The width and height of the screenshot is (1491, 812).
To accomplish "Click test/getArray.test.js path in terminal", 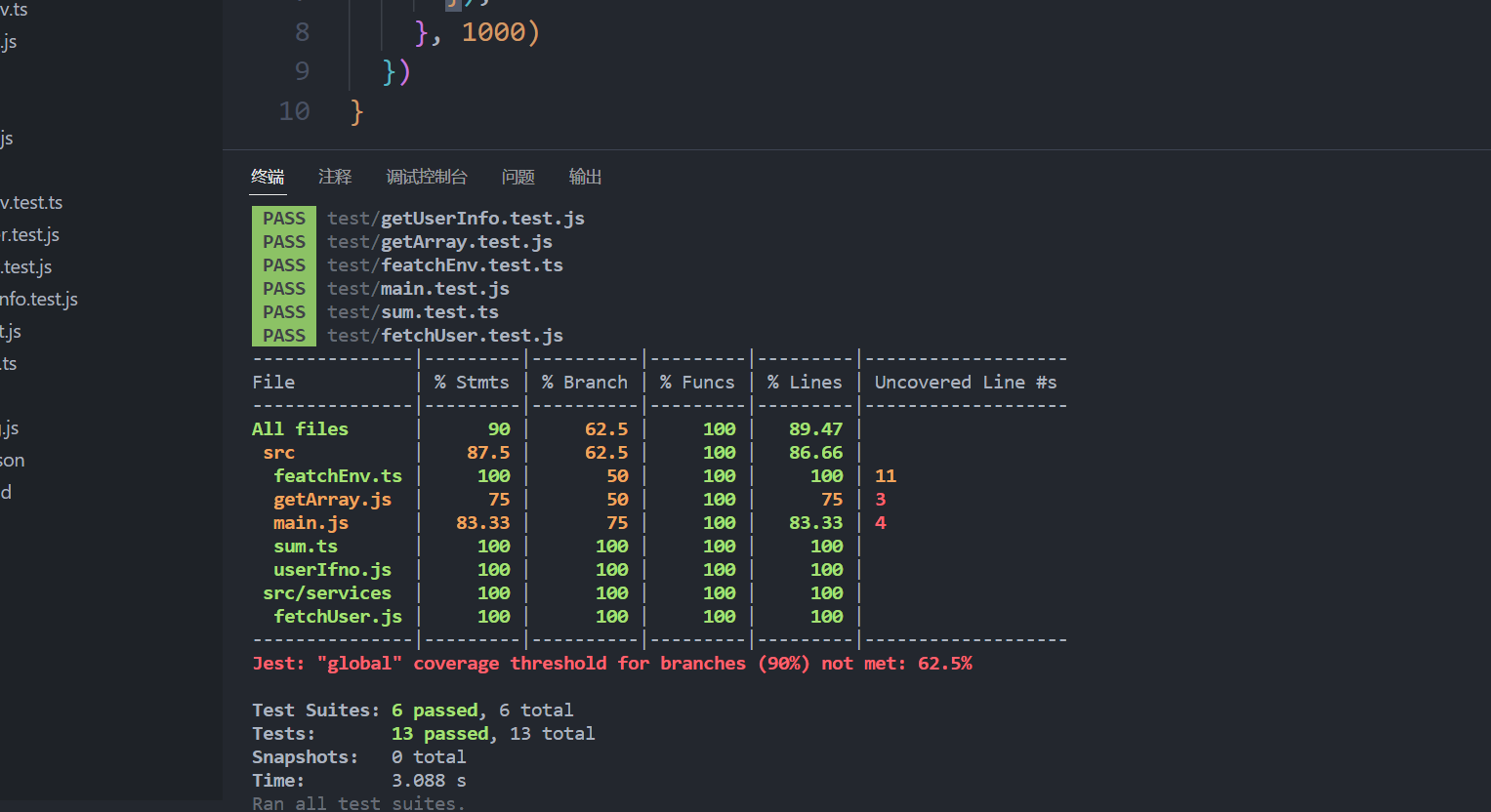I will 439,242.
